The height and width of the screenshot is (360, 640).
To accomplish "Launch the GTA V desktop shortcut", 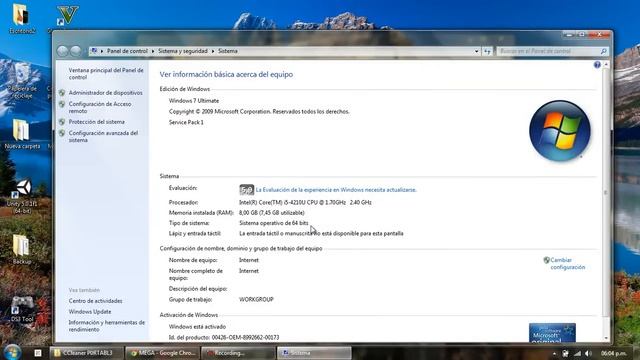I will pos(67,17).
